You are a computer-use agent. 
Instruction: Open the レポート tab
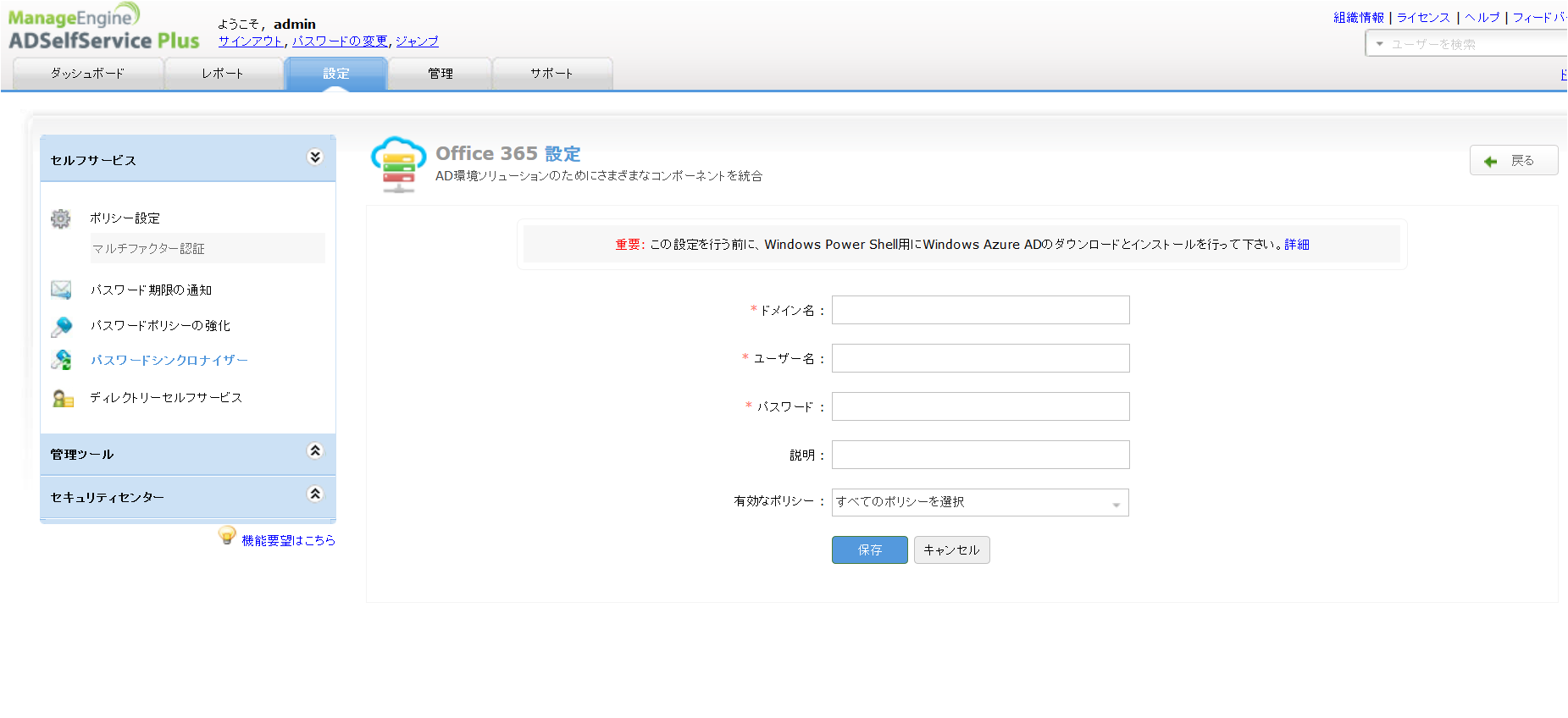(x=223, y=74)
